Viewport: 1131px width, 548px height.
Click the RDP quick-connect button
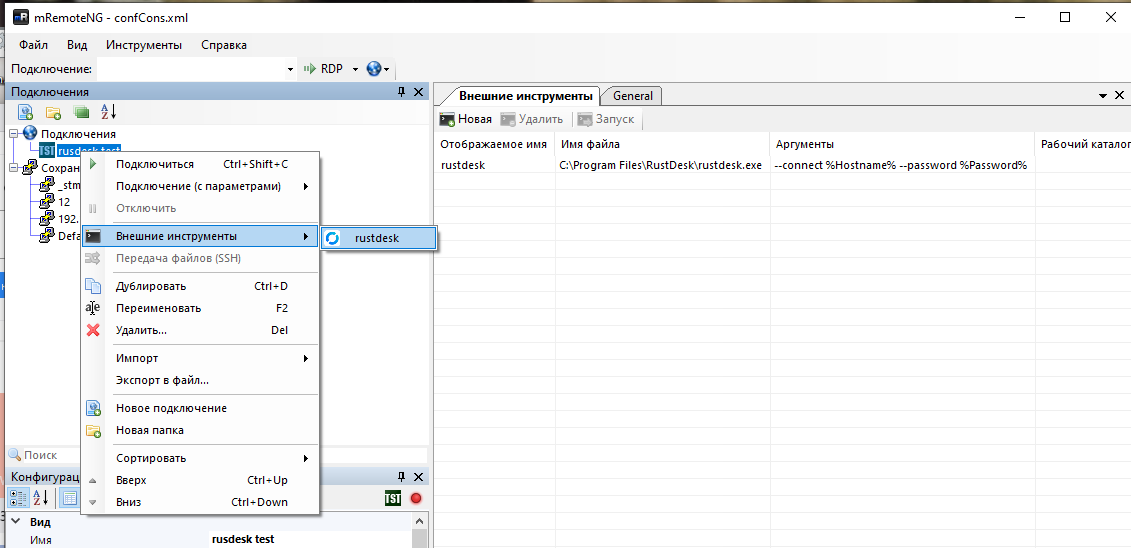tap(322, 69)
